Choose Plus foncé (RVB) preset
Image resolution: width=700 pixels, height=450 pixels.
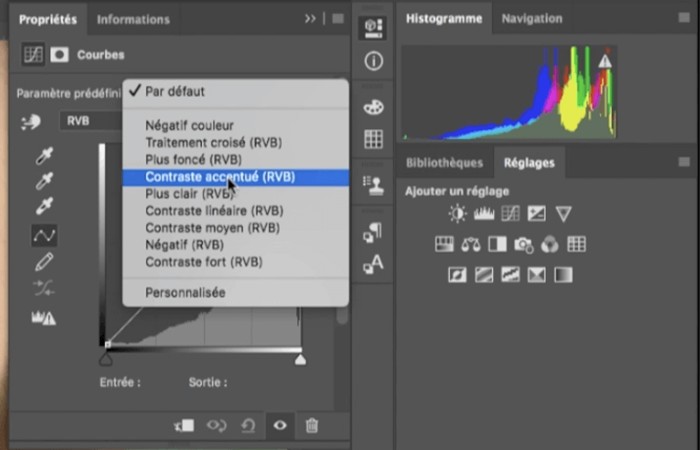236,159
